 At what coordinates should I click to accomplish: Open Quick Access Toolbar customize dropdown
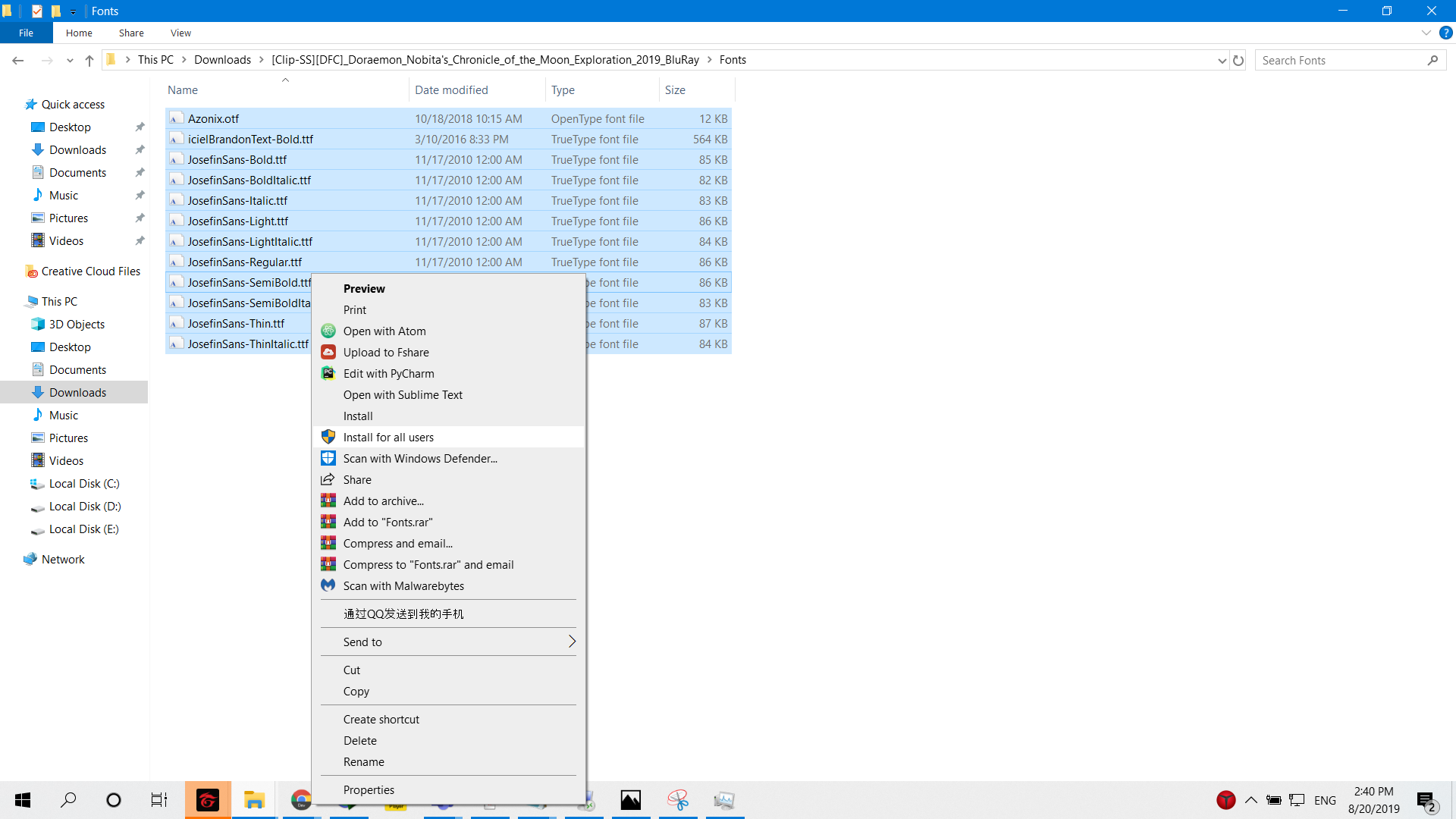(73, 11)
